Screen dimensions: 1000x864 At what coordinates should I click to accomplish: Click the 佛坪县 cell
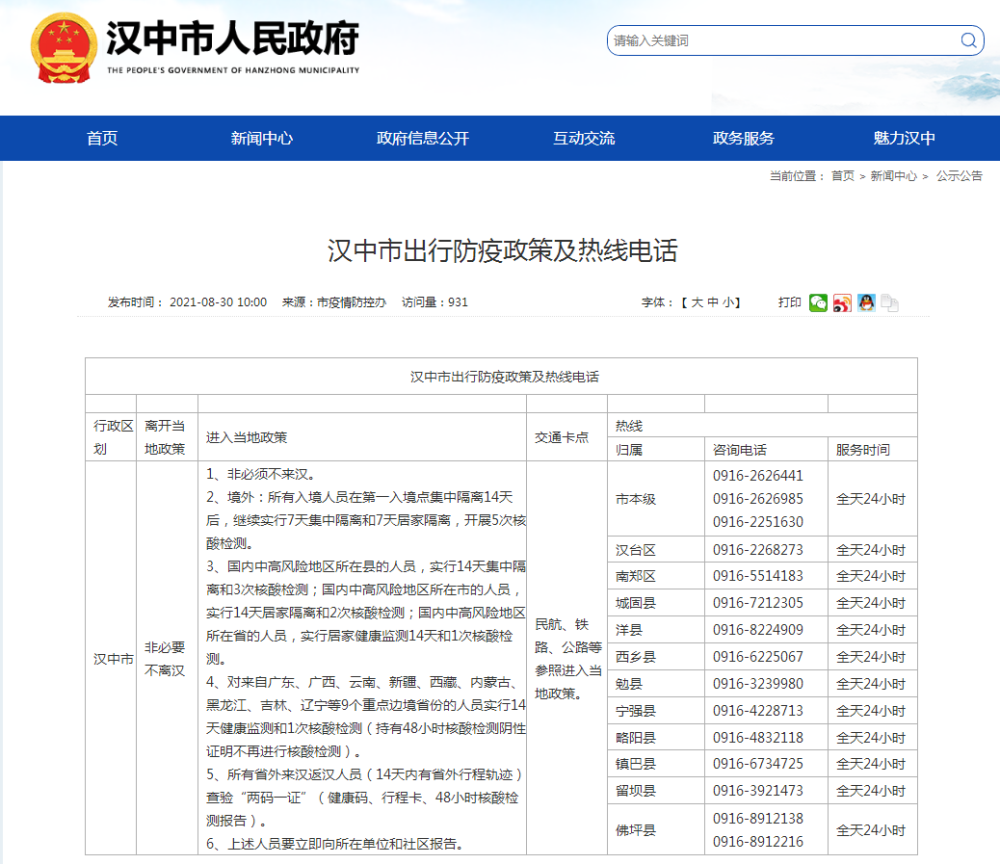point(656,830)
